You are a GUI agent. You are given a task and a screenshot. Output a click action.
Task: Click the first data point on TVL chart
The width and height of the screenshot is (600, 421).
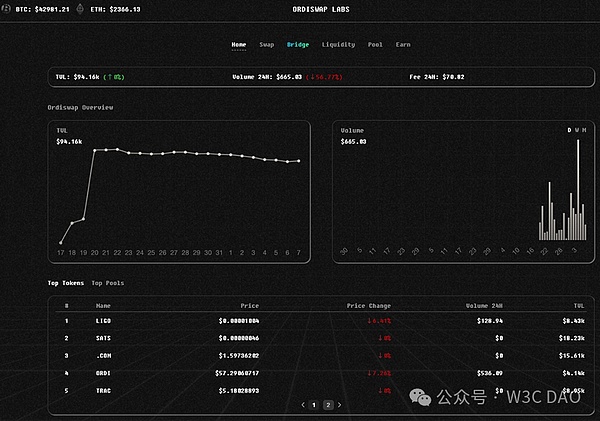click(61, 242)
